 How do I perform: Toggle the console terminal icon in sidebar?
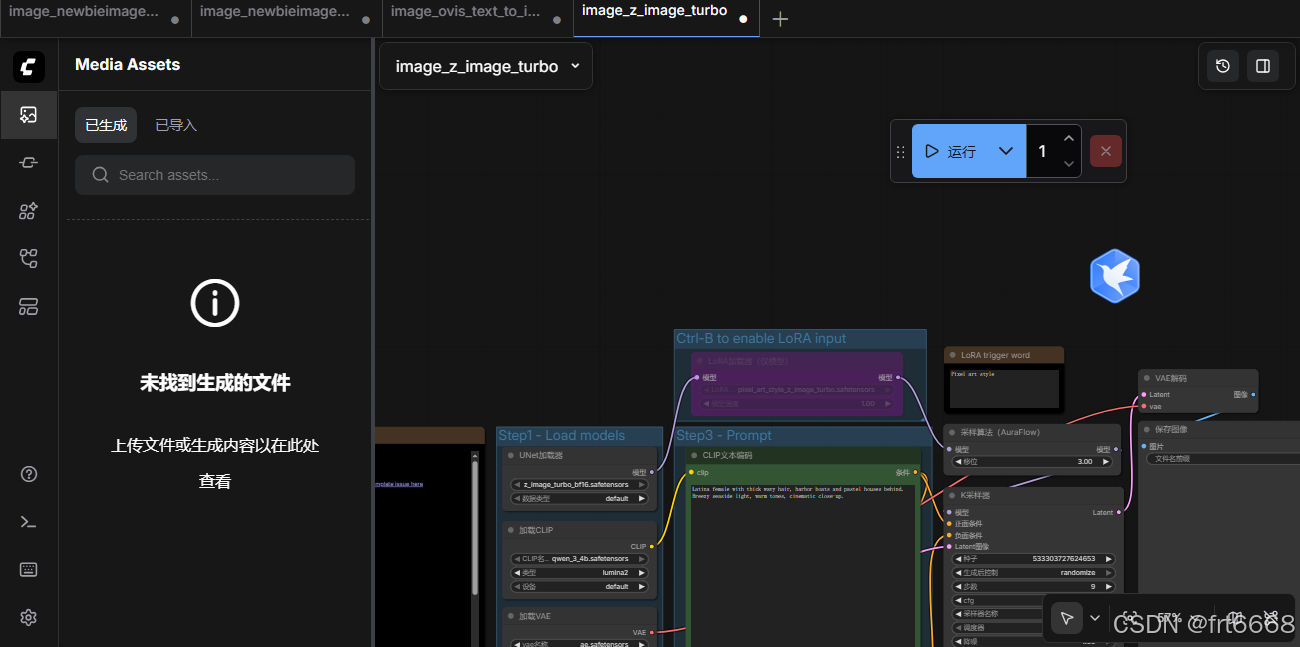28,521
